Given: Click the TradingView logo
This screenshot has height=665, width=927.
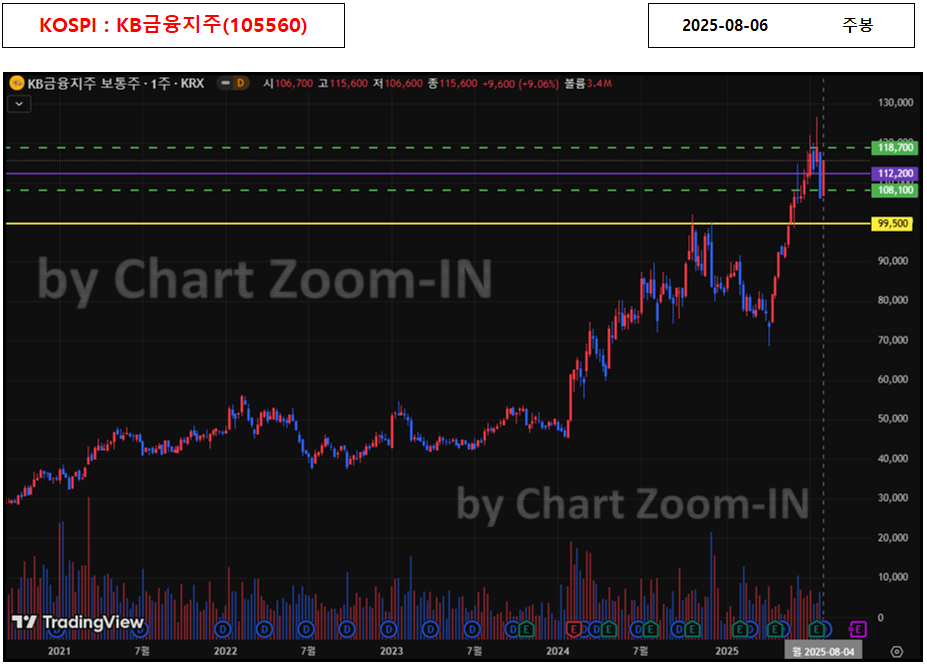Looking at the screenshot, I should [x=78, y=622].
